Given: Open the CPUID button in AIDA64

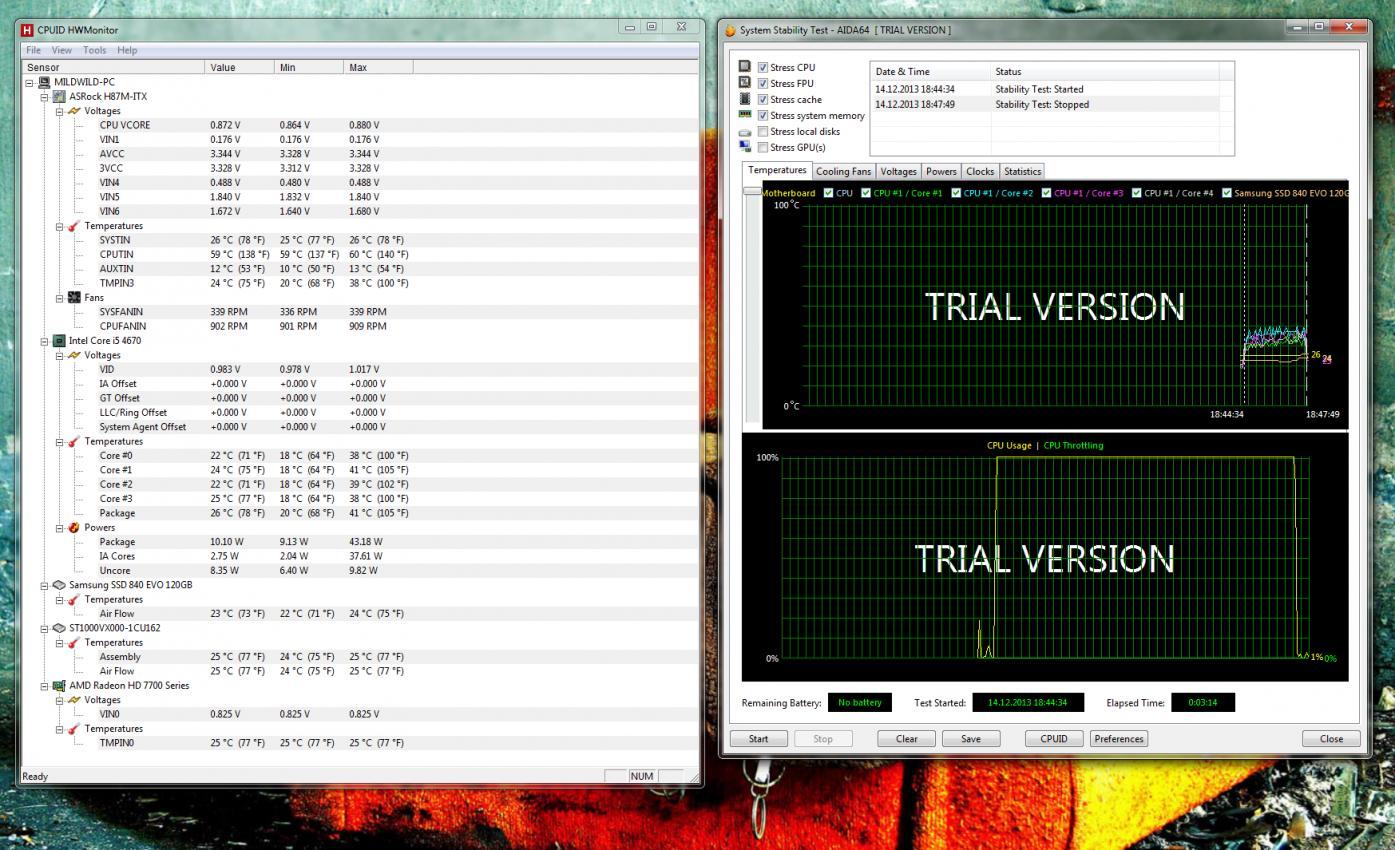Looking at the screenshot, I should point(1054,739).
